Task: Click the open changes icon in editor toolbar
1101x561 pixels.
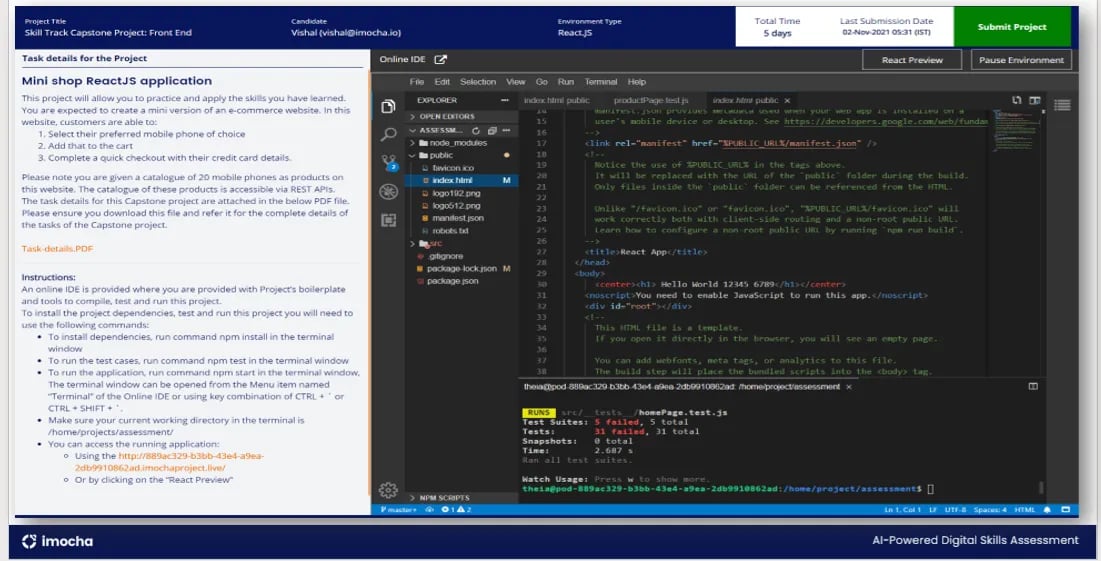Action: (x=1016, y=100)
